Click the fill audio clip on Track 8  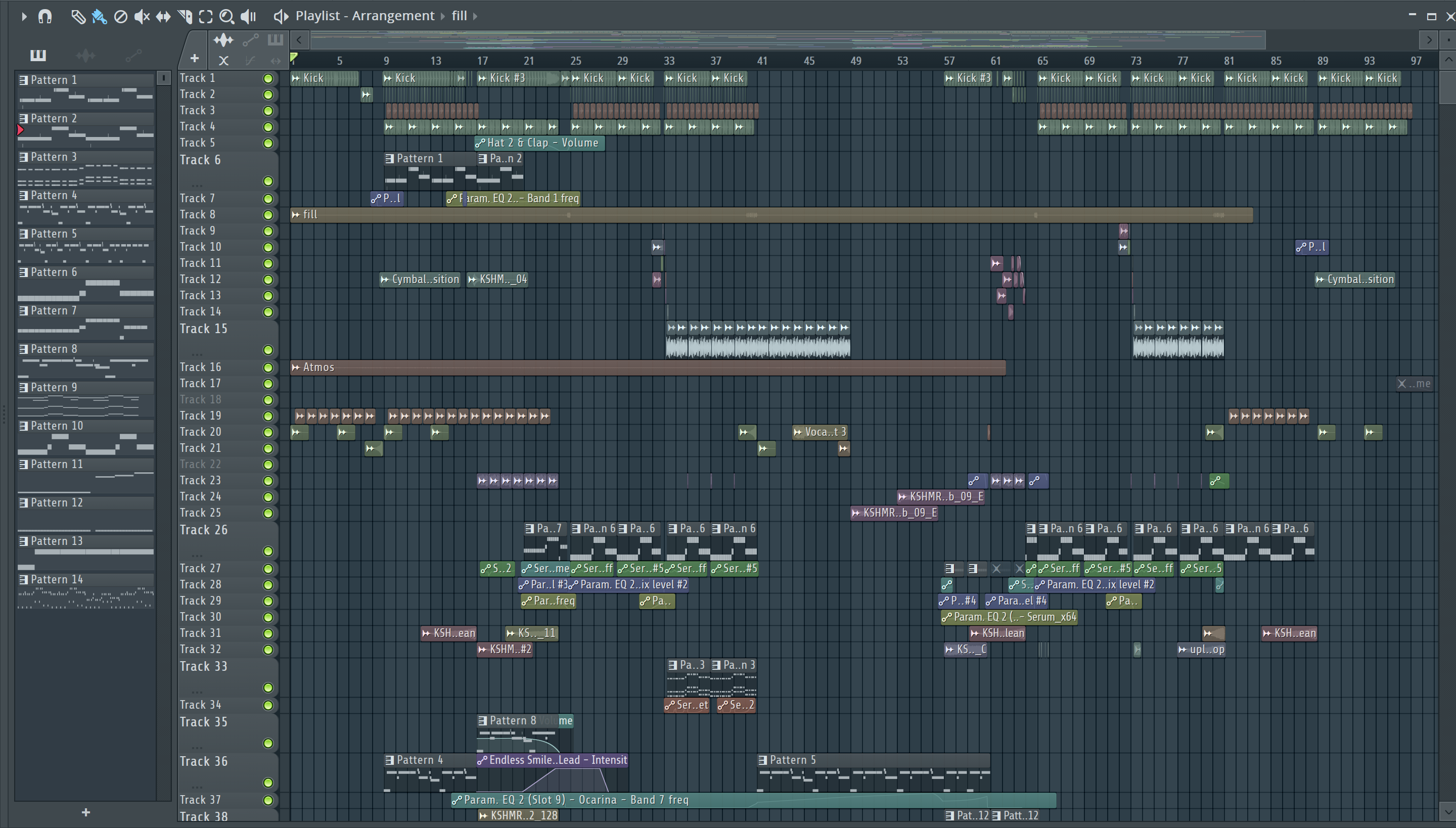[x=771, y=214]
